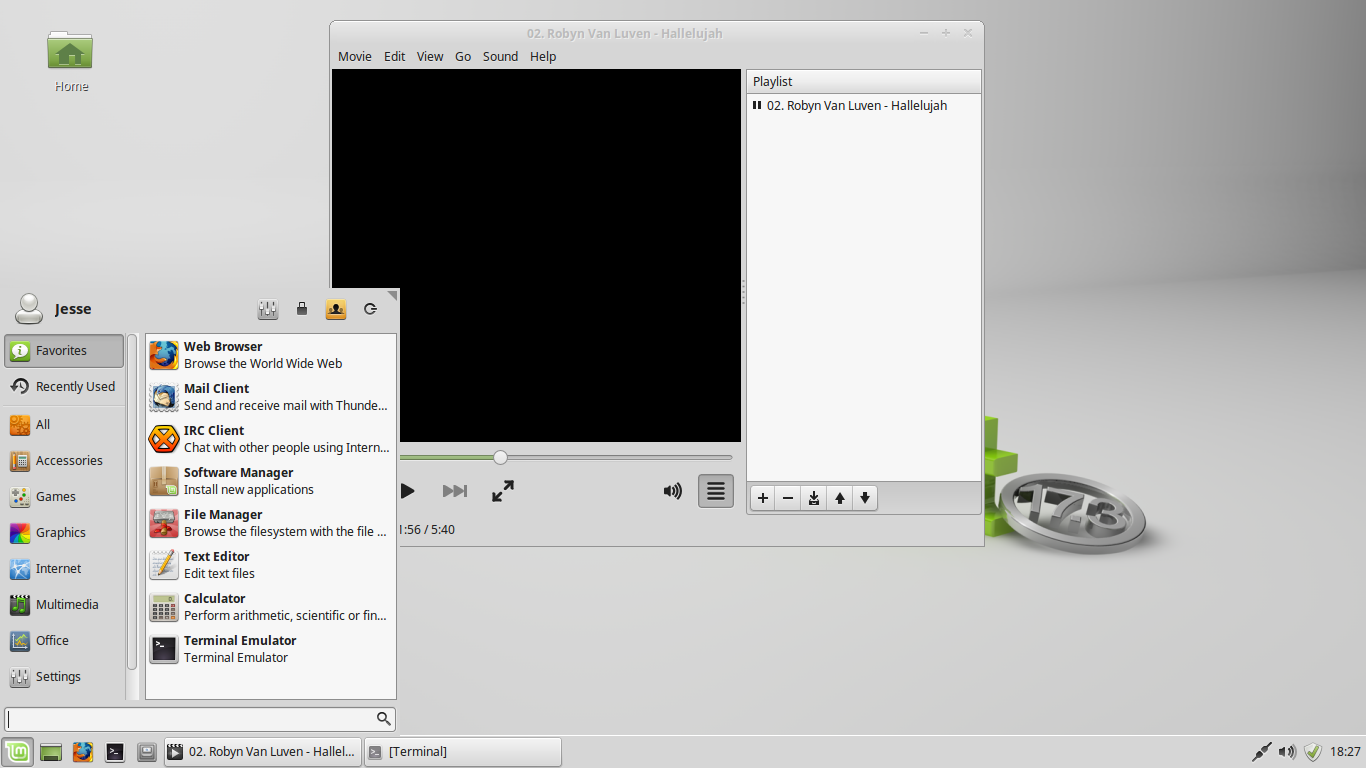Open system settings icon beside Jesse
The image size is (1366, 768).
click(268, 309)
